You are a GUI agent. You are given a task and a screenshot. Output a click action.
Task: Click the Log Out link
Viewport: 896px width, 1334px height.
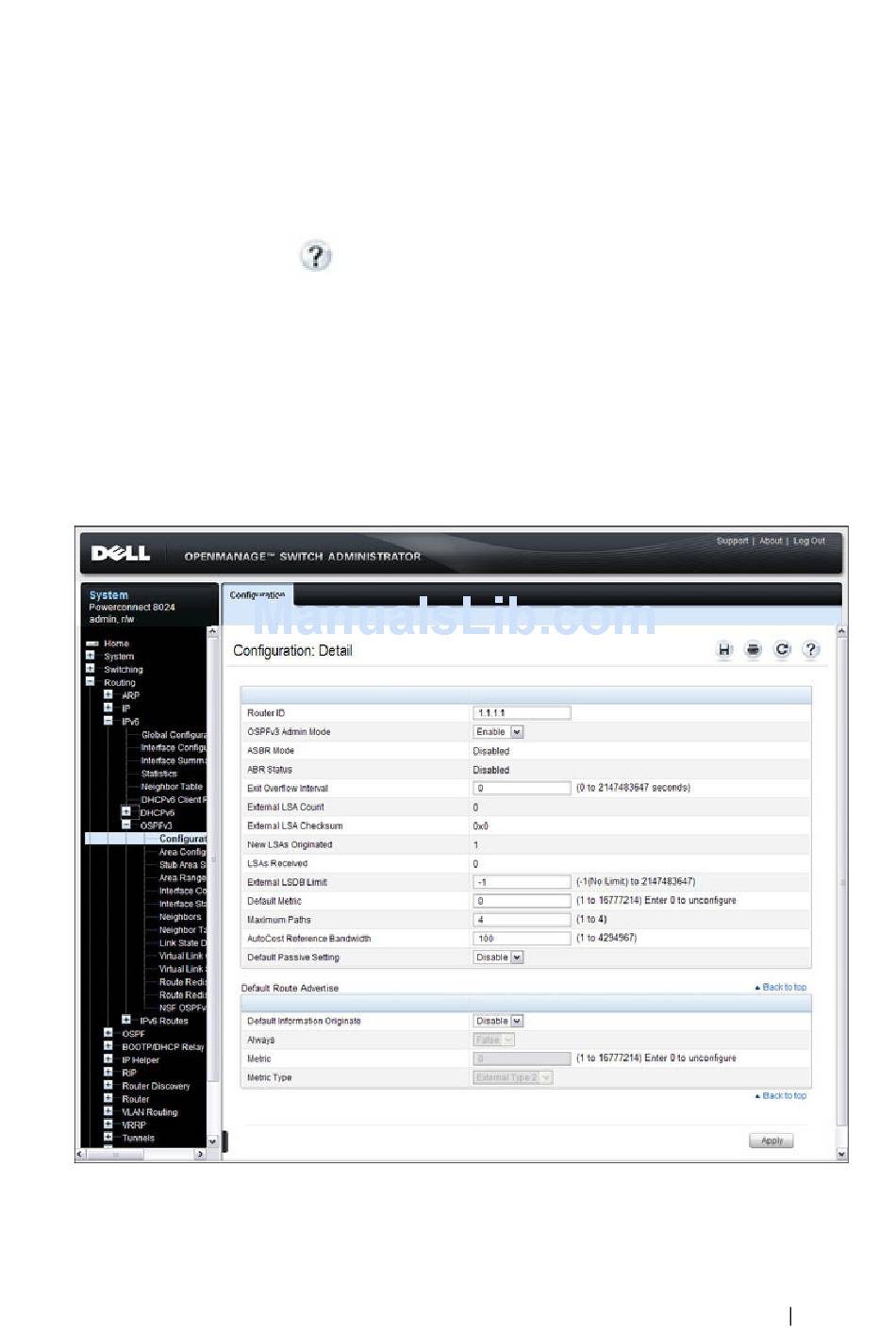(x=808, y=542)
